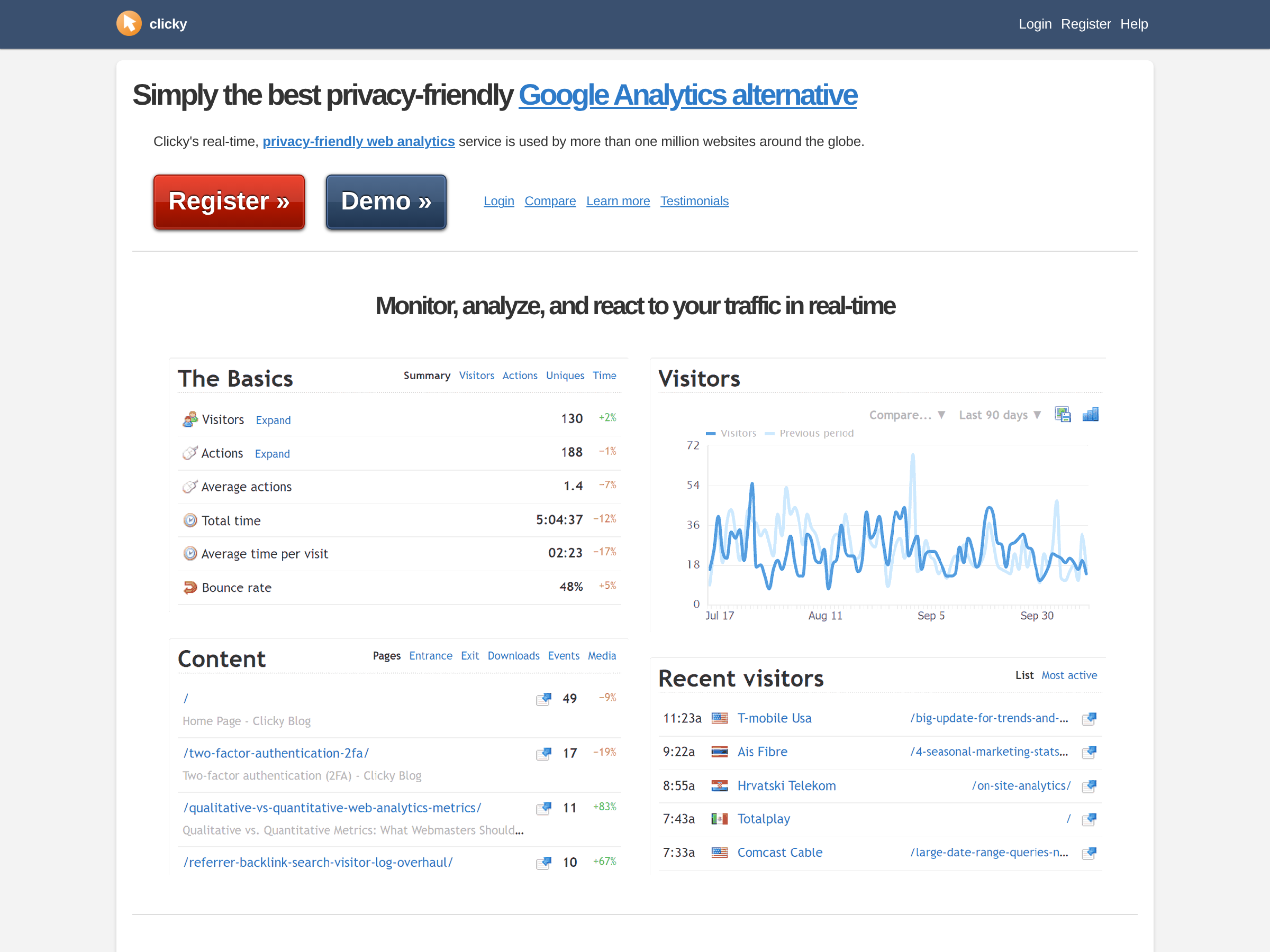The width and height of the screenshot is (1270, 952).
Task: Open the privacy-friendly web analytics link
Action: click(359, 142)
